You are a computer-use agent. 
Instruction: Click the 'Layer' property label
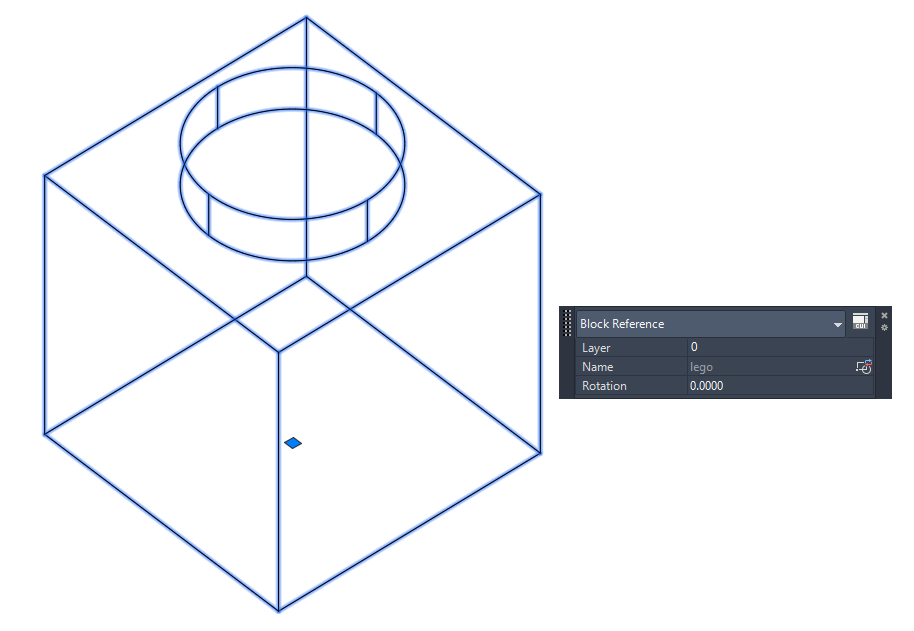coord(596,348)
